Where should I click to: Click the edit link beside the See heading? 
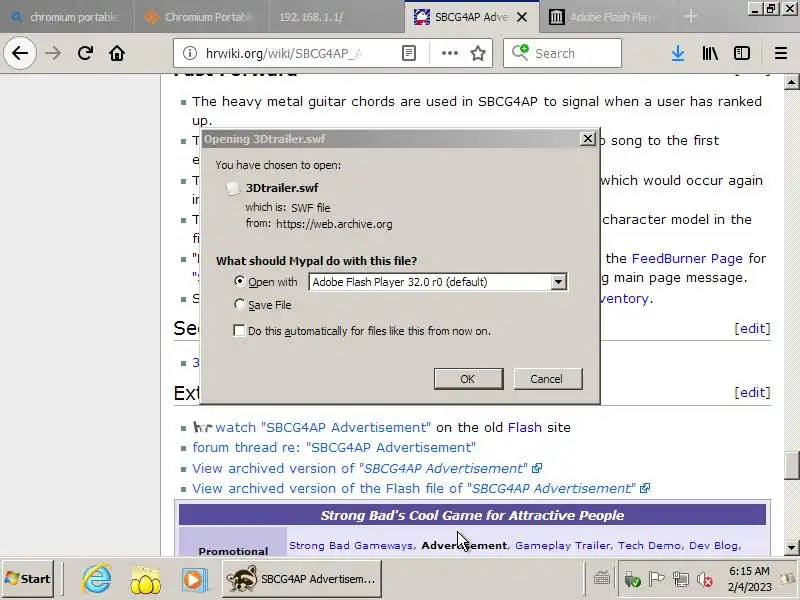(752, 328)
